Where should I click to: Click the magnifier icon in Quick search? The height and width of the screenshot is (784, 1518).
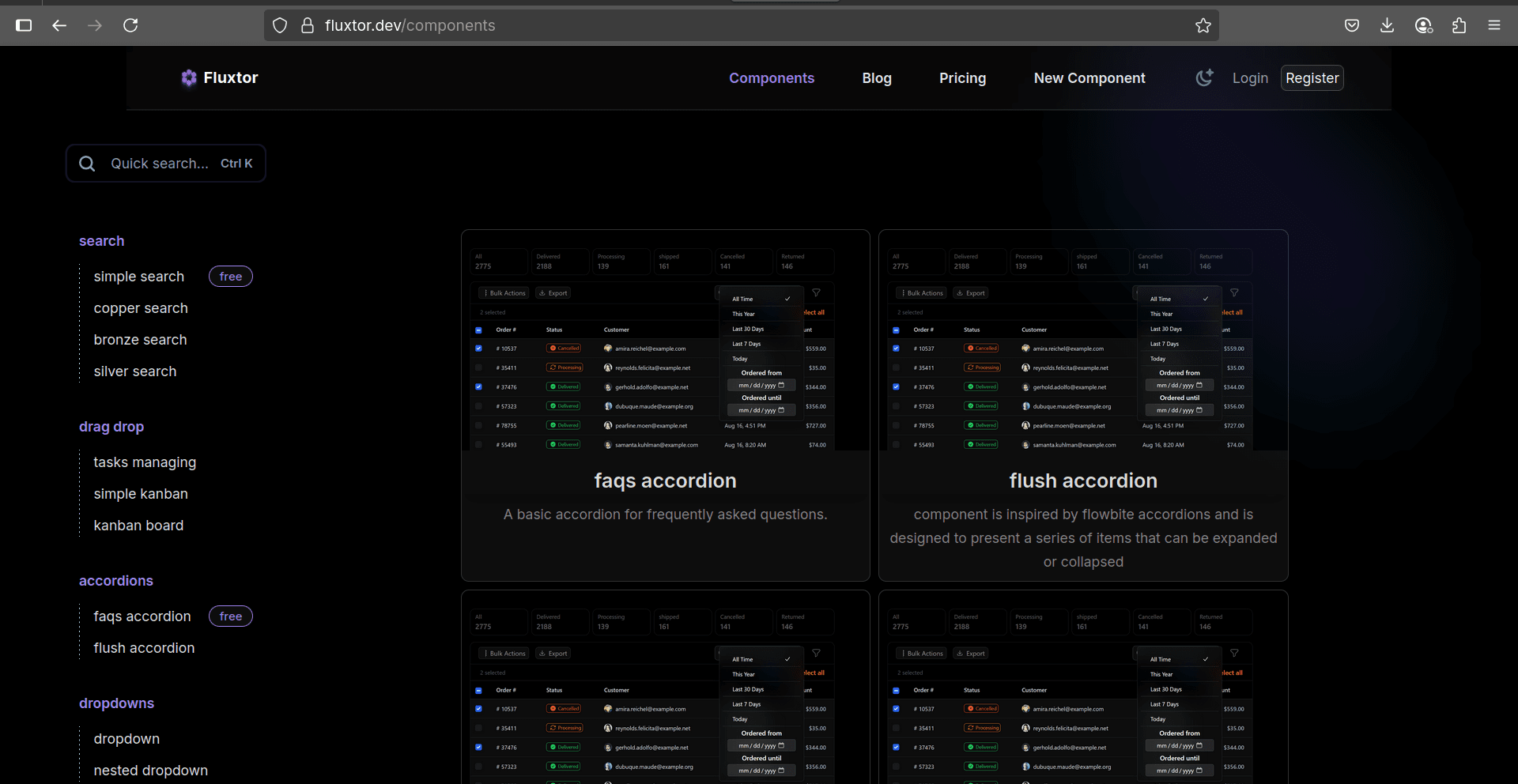[x=87, y=164]
